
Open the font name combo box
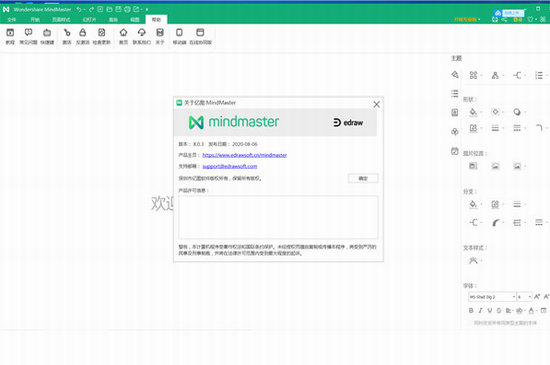492,297
